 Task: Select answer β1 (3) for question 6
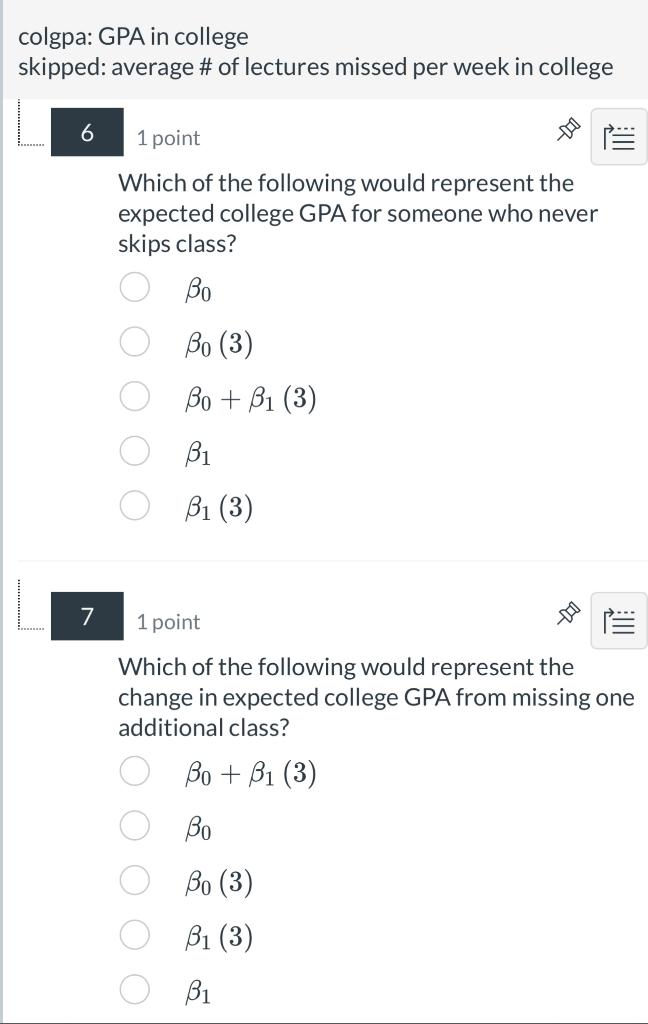click(134, 505)
